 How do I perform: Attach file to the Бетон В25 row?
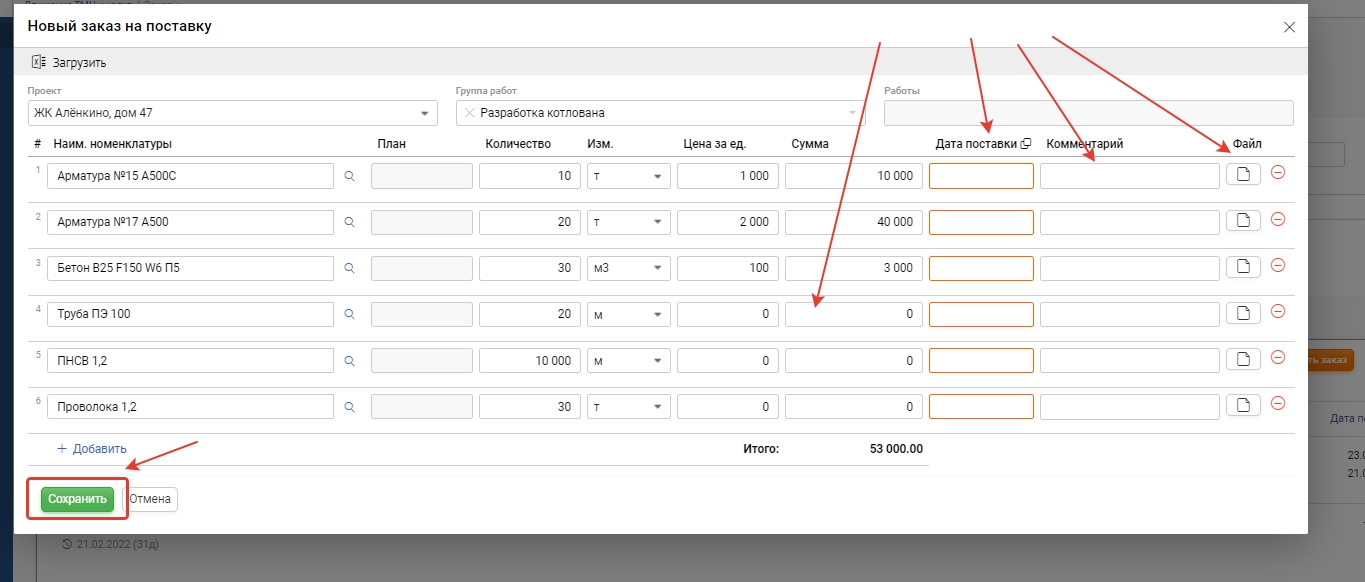1243,267
